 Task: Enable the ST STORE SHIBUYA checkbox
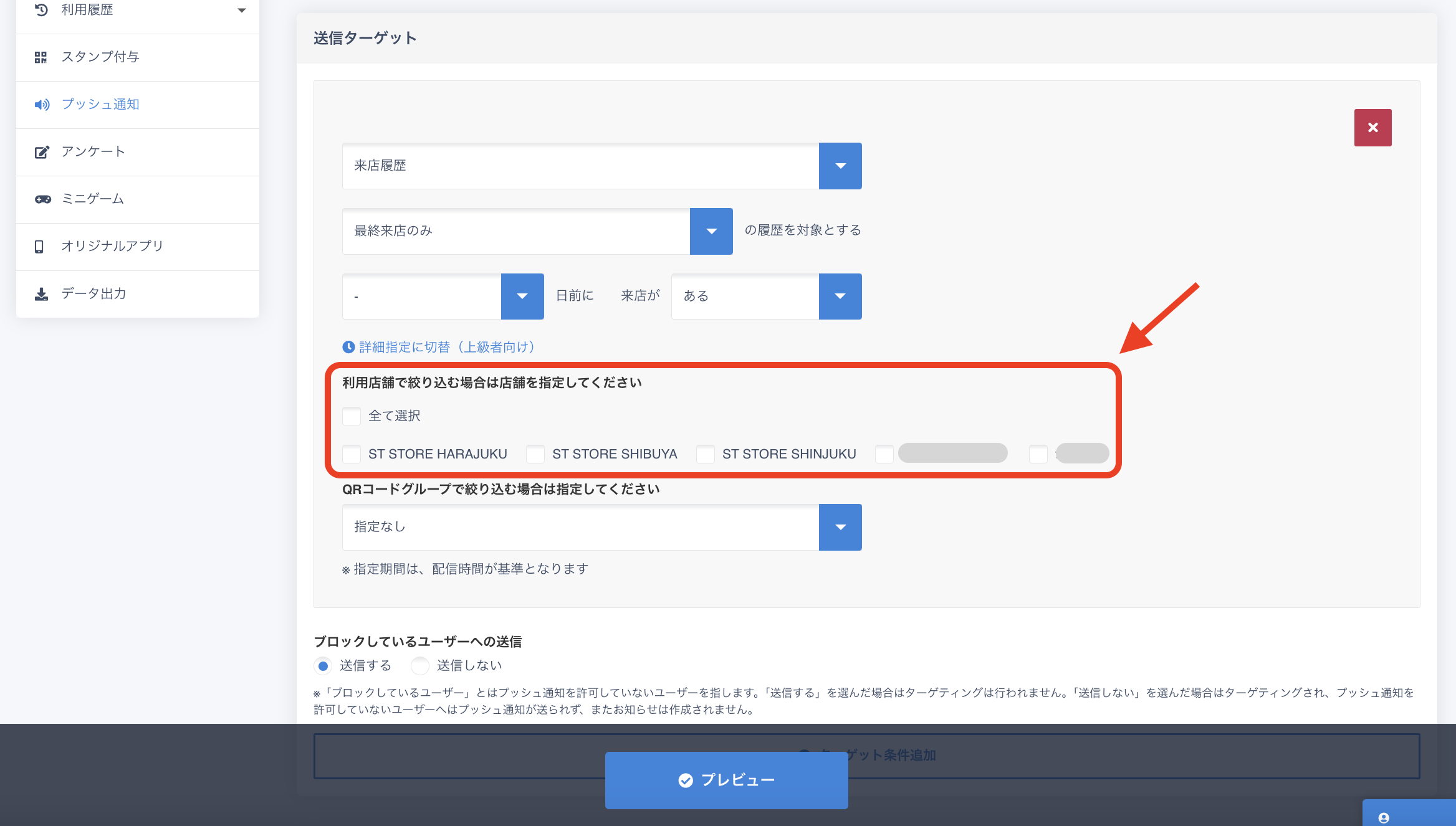click(535, 454)
